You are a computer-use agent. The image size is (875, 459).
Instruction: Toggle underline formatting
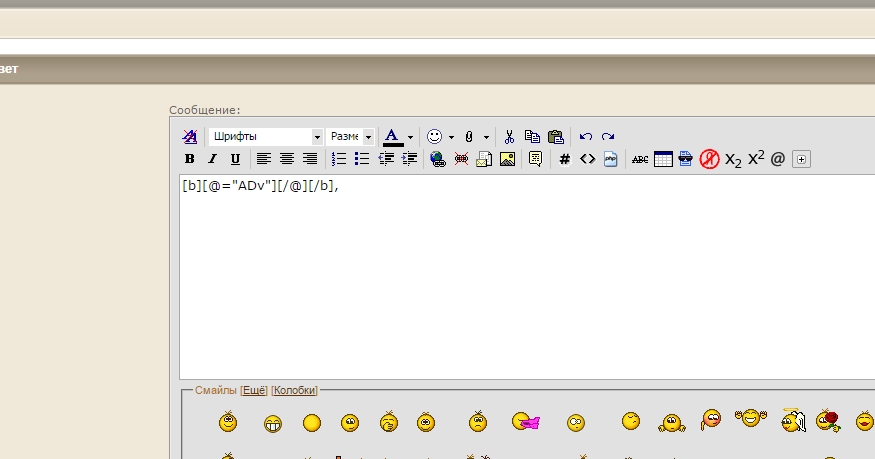pyautogui.click(x=235, y=159)
